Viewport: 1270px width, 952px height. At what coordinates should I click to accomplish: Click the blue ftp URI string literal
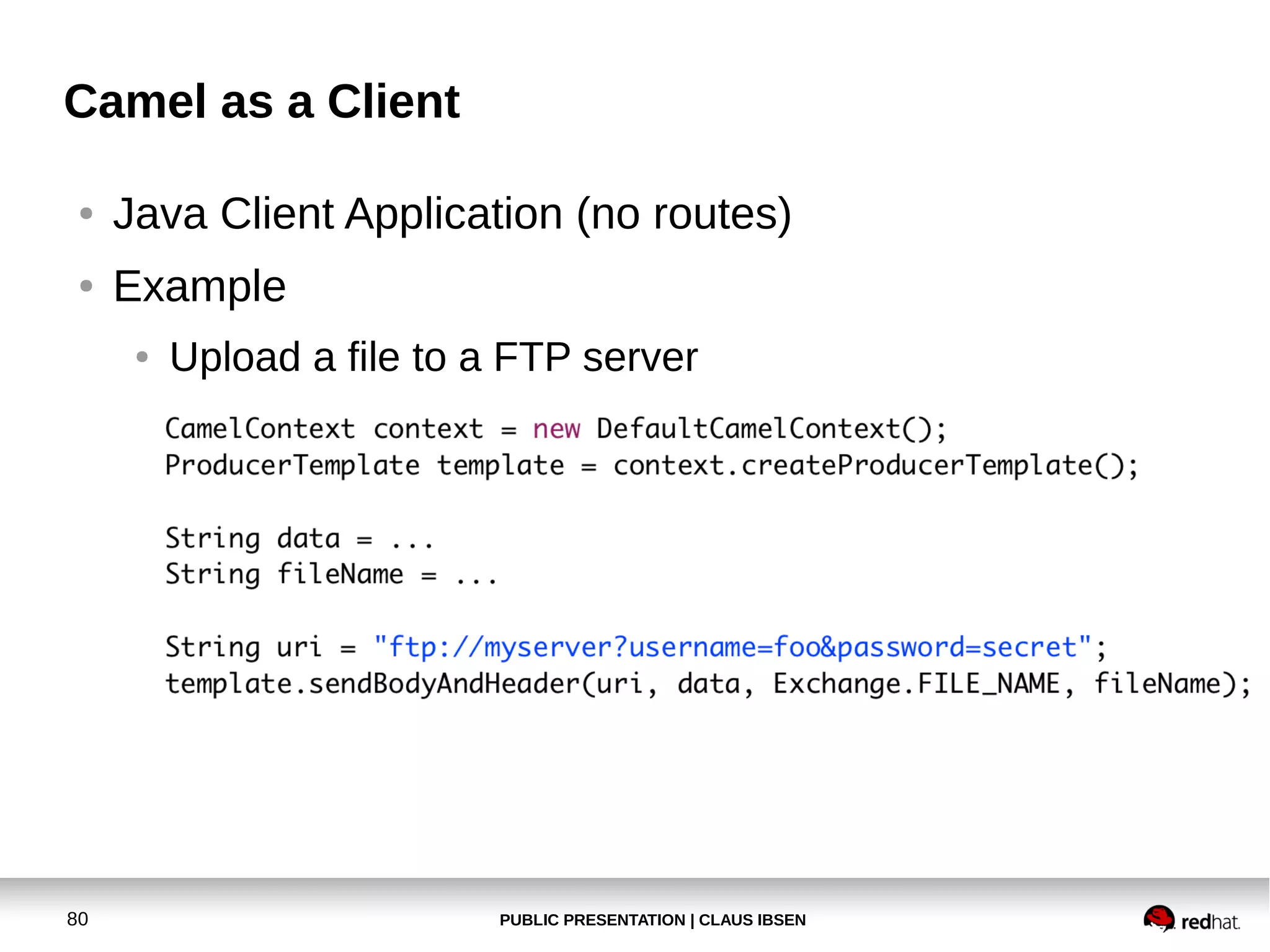[732, 647]
